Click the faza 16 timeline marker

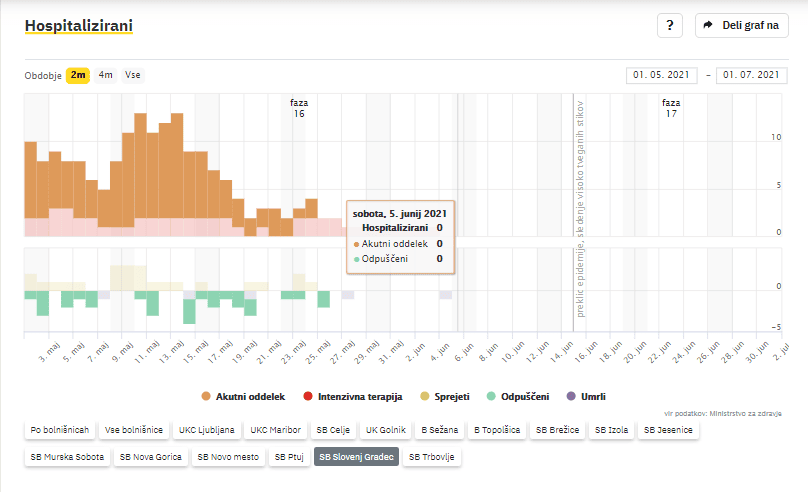tap(298, 109)
